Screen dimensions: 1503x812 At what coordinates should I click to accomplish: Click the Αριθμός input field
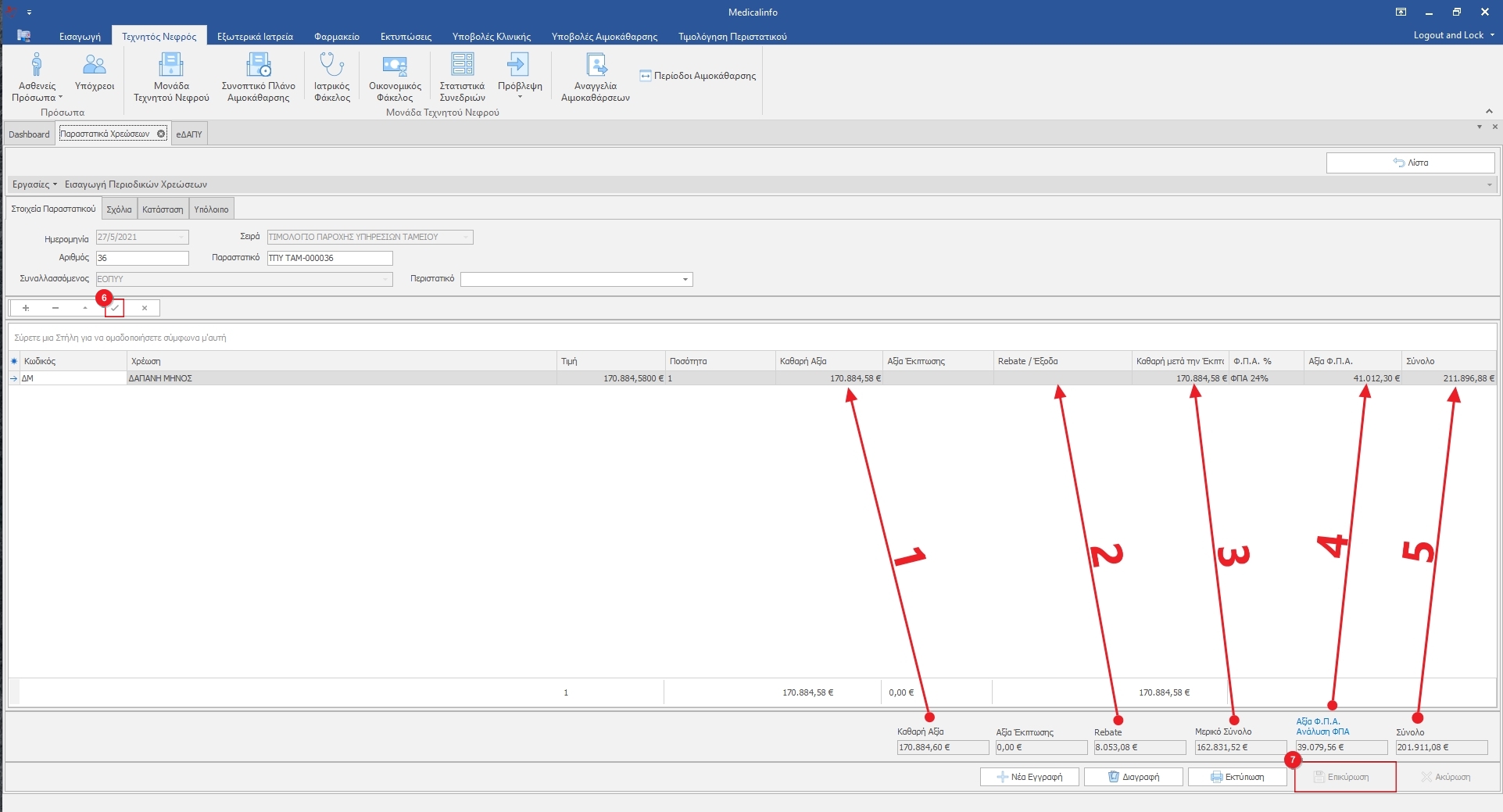[142, 258]
